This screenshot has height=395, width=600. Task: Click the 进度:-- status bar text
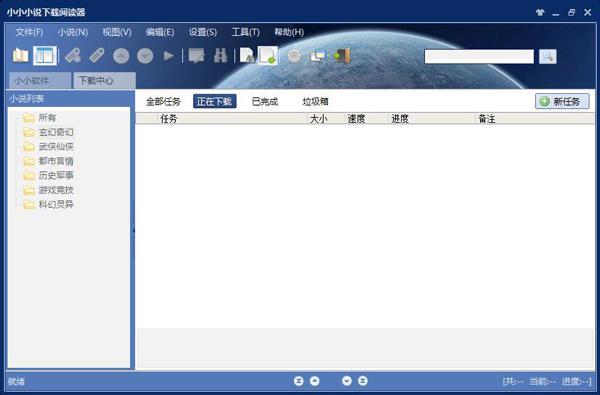[x=576, y=382]
